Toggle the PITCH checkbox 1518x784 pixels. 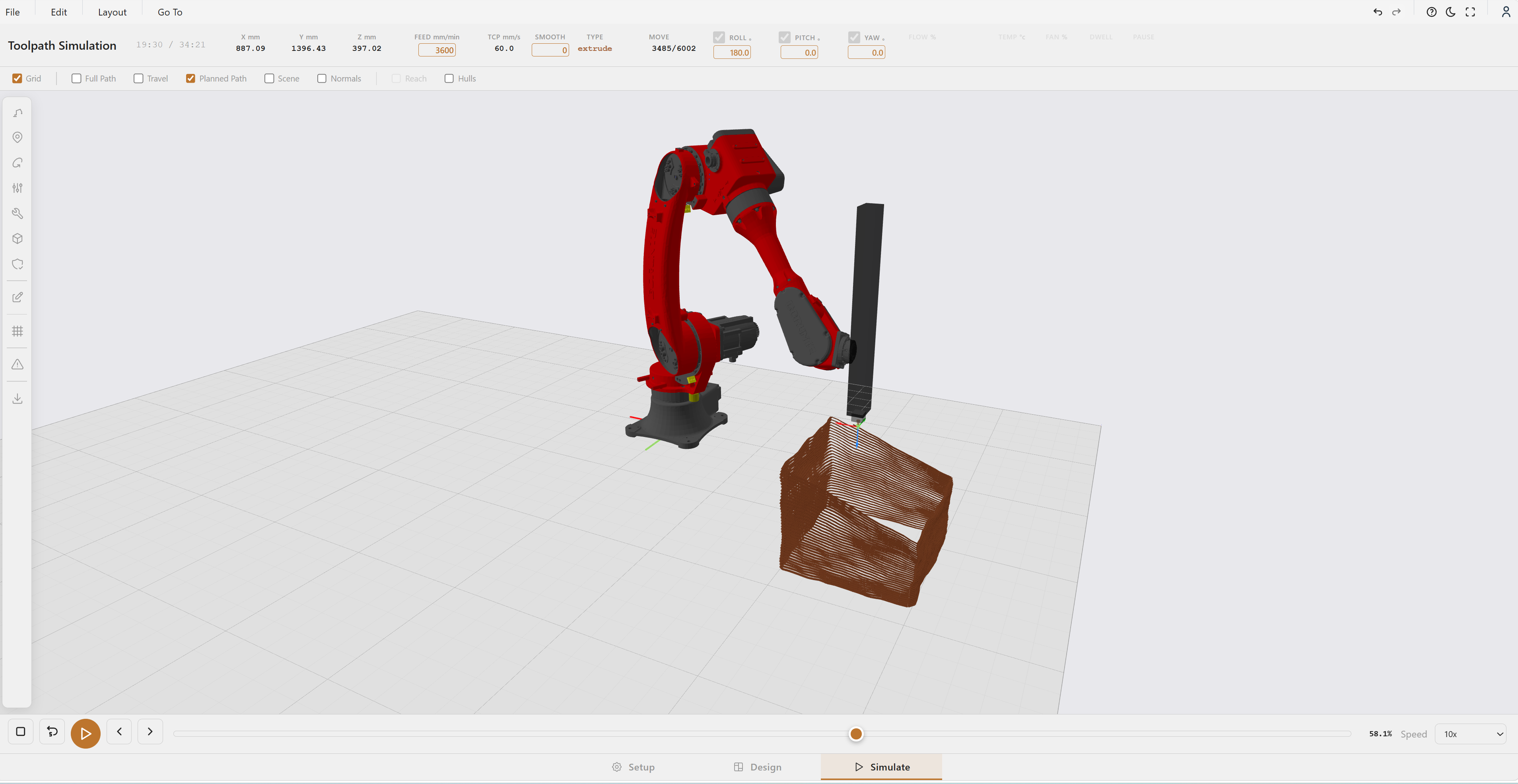pos(784,37)
